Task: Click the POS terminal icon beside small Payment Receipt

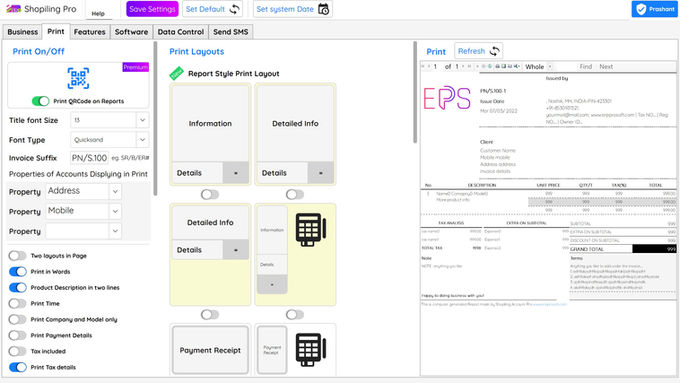Action: [311, 350]
